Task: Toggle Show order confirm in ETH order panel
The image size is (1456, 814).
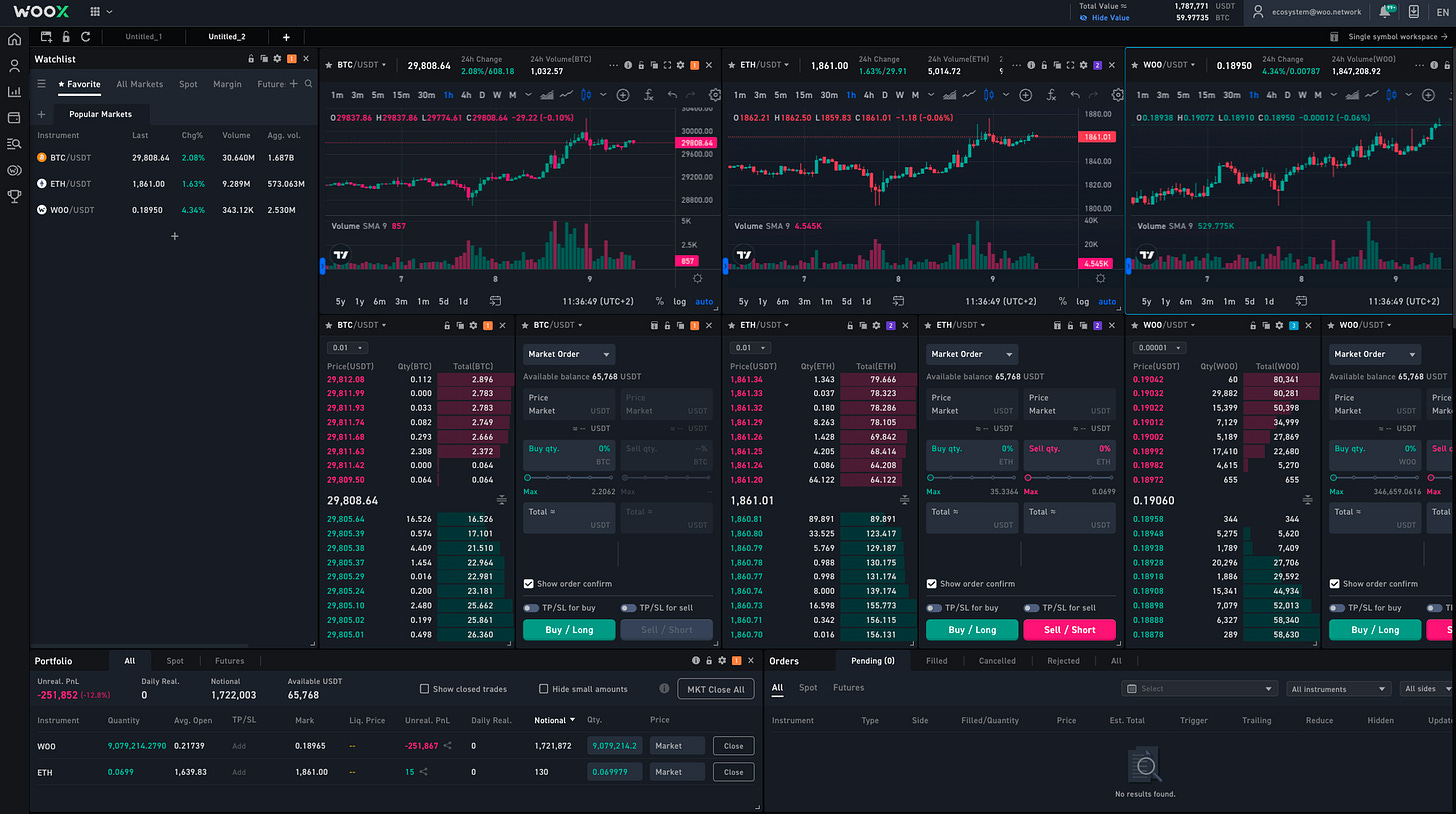Action: (932, 584)
